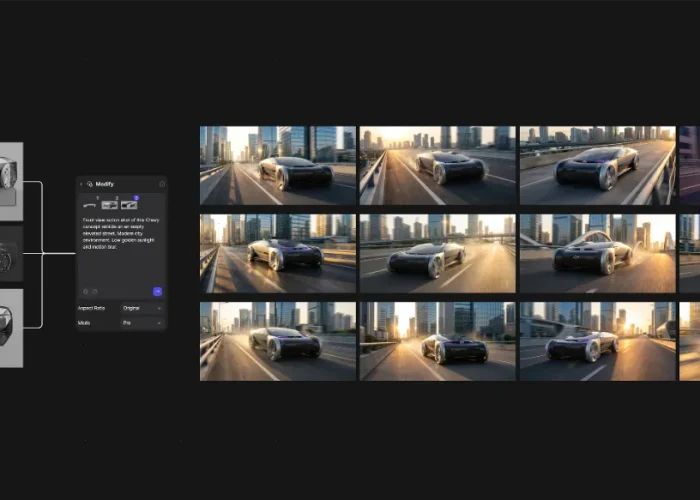Click the top input node on left
The height and width of the screenshot is (500, 700).
pyautogui.click(x=10, y=181)
